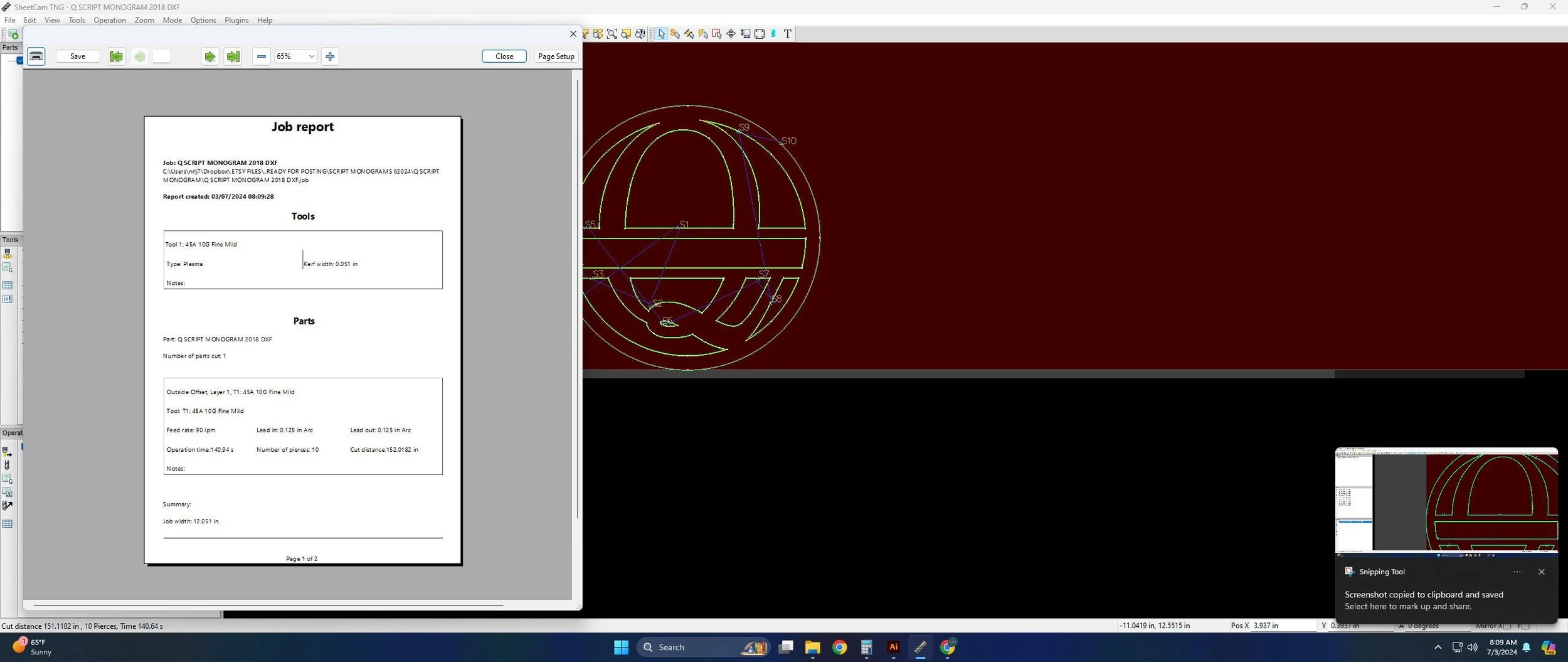Select the Text tool (T icon)
The image size is (1568, 662).
[788, 34]
